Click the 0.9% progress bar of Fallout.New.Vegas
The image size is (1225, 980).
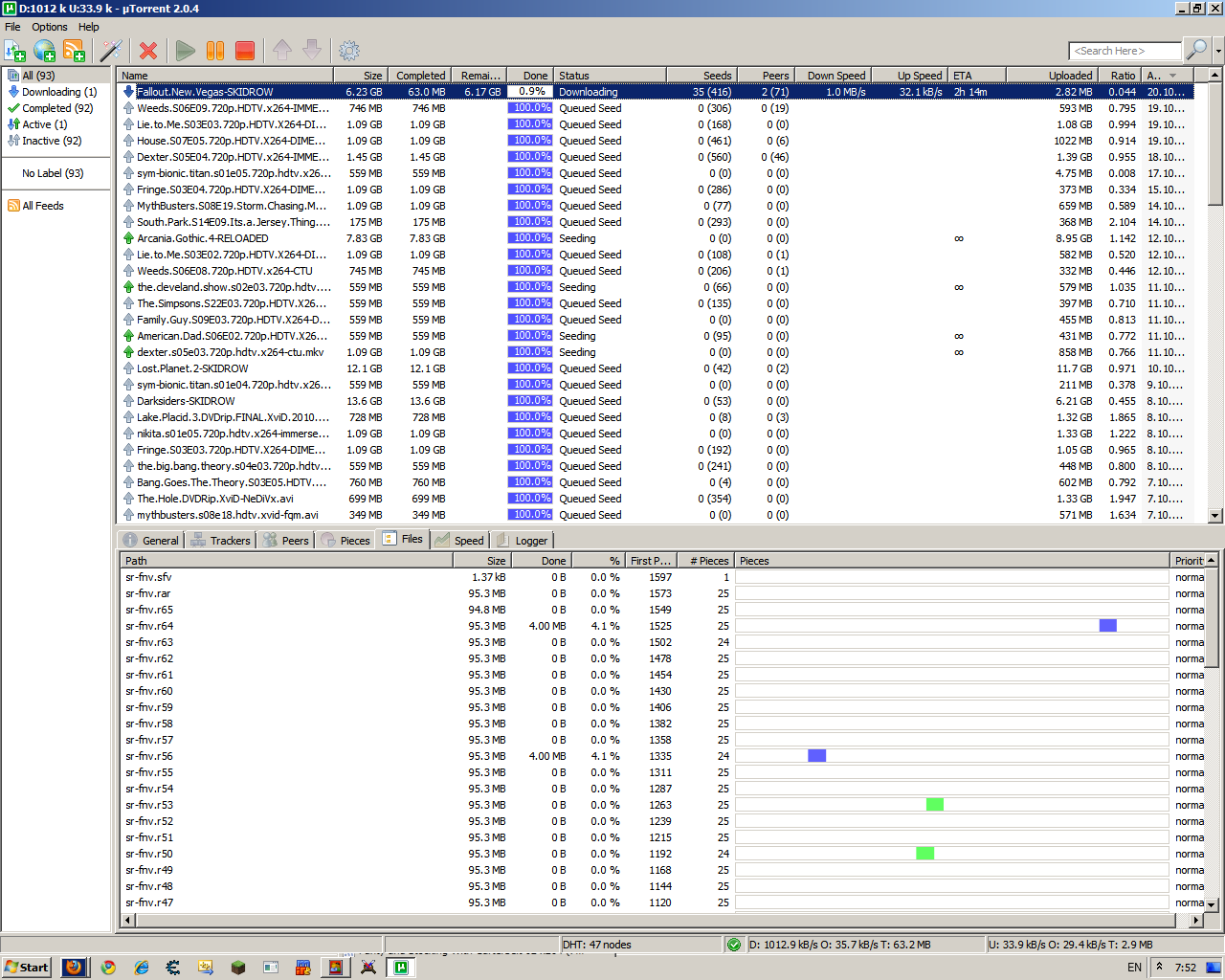tap(530, 92)
